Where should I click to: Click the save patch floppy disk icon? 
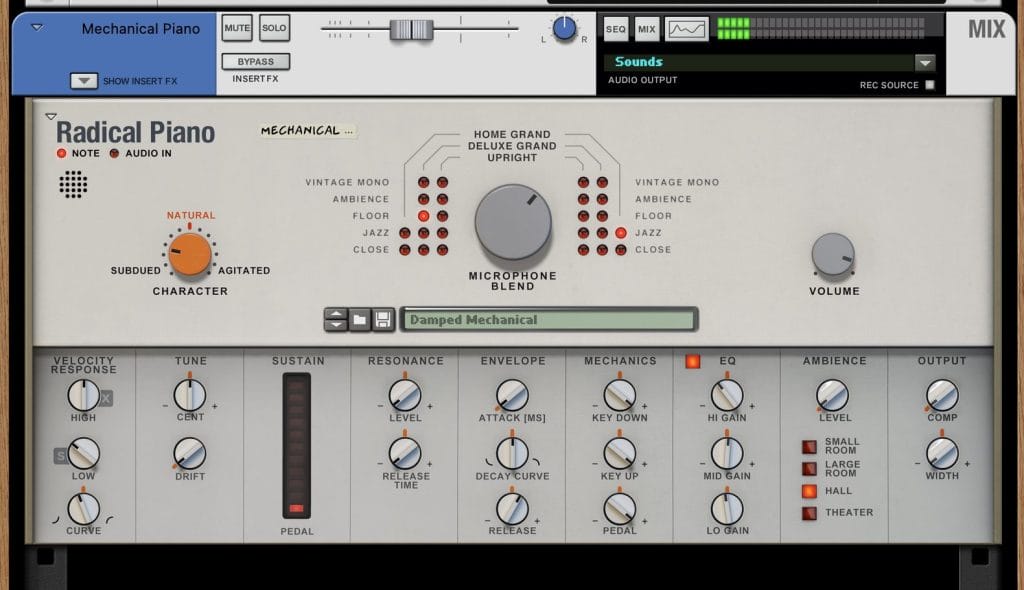[383, 320]
